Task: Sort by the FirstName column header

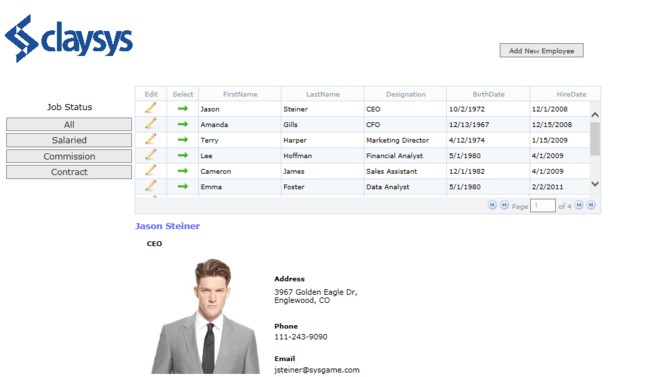Action: click(240, 94)
